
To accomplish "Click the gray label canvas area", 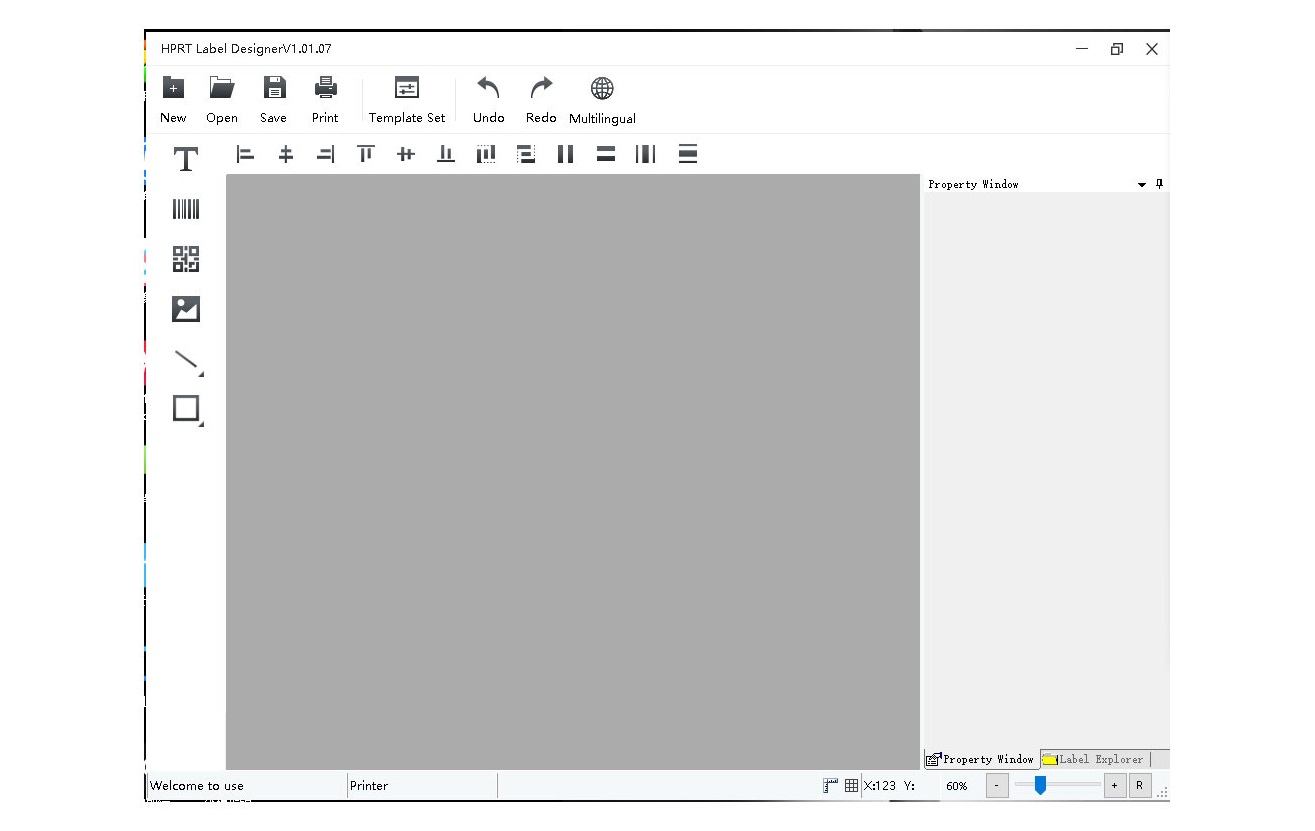I will point(573,472).
